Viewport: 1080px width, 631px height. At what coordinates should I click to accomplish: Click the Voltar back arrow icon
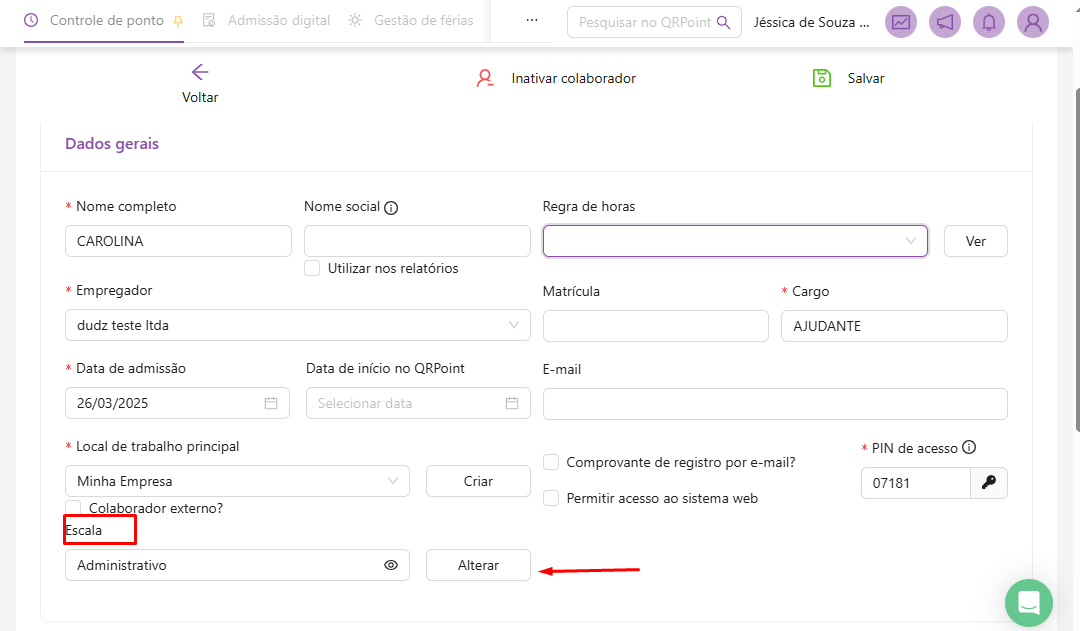click(200, 72)
